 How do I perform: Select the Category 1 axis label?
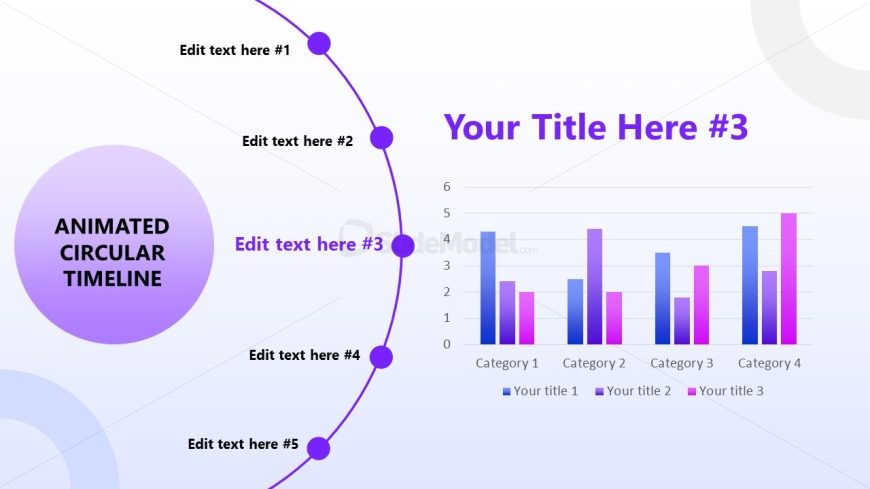click(507, 363)
